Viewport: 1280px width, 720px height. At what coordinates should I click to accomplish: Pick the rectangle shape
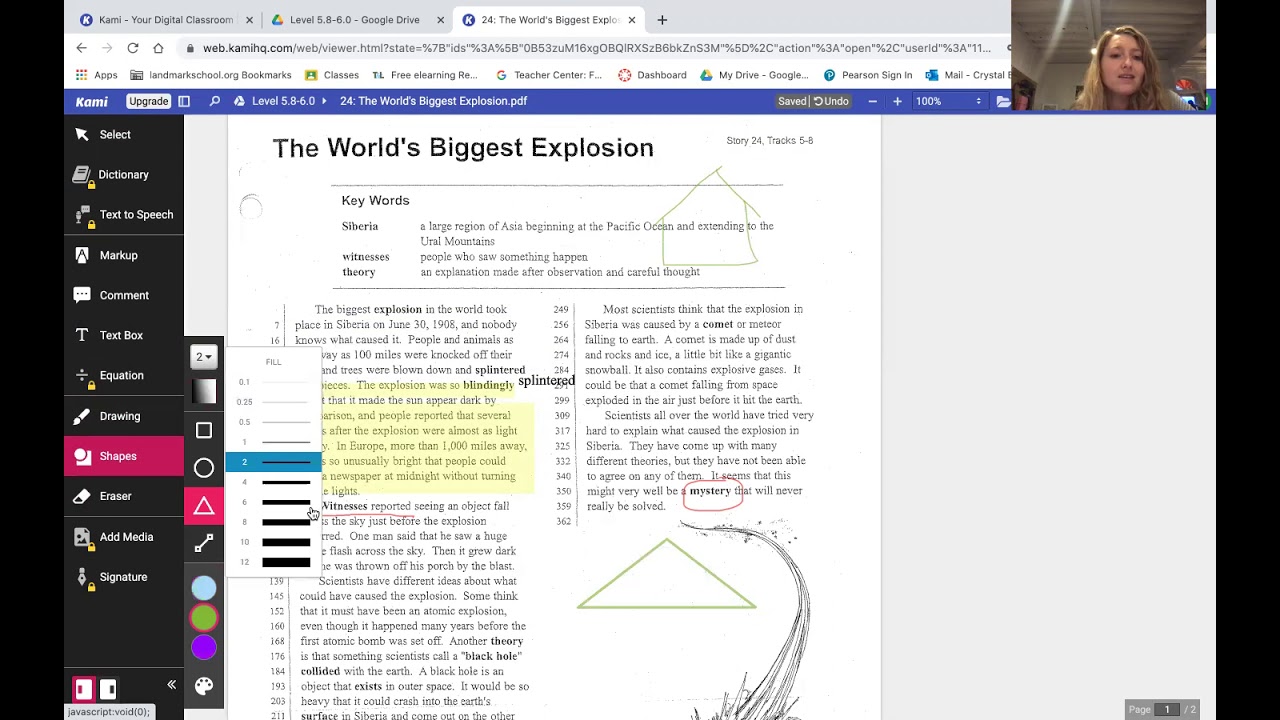point(204,430)
